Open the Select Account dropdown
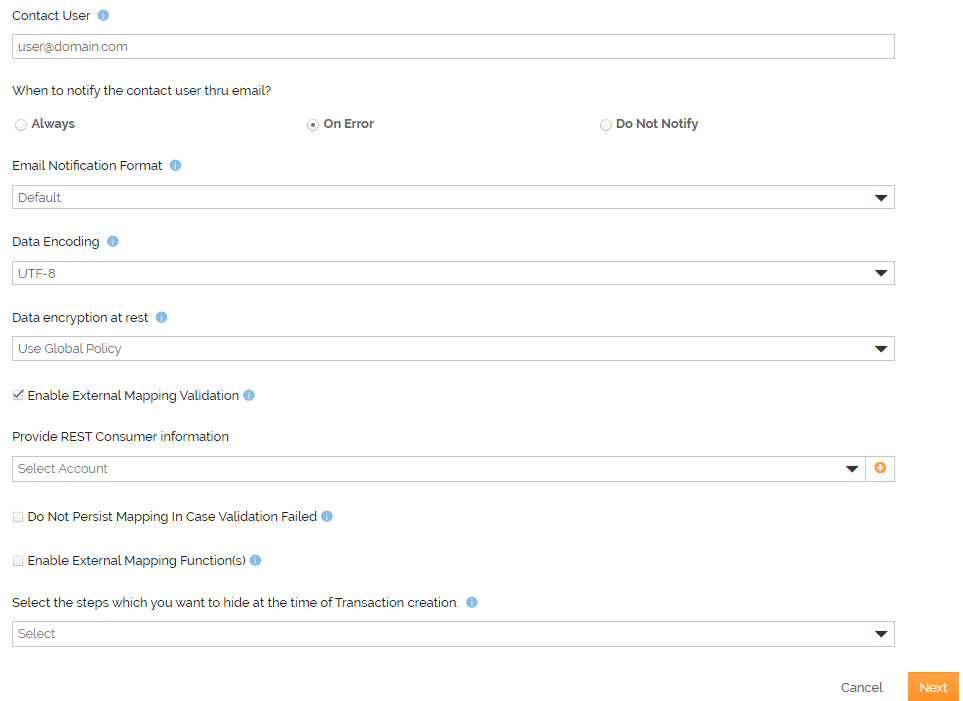This screenshot has height=701, width=963. pos(438,469)
